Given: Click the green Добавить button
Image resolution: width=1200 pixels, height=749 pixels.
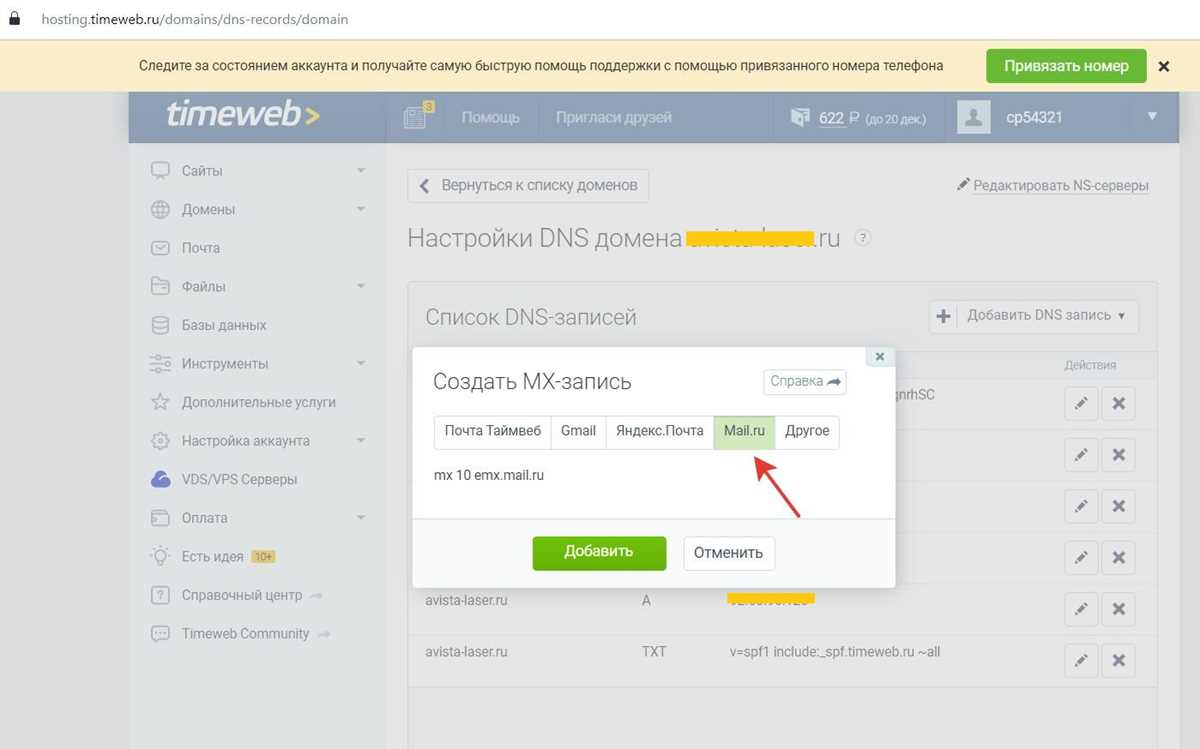Looking at the screenshot, I should (599, 553).
